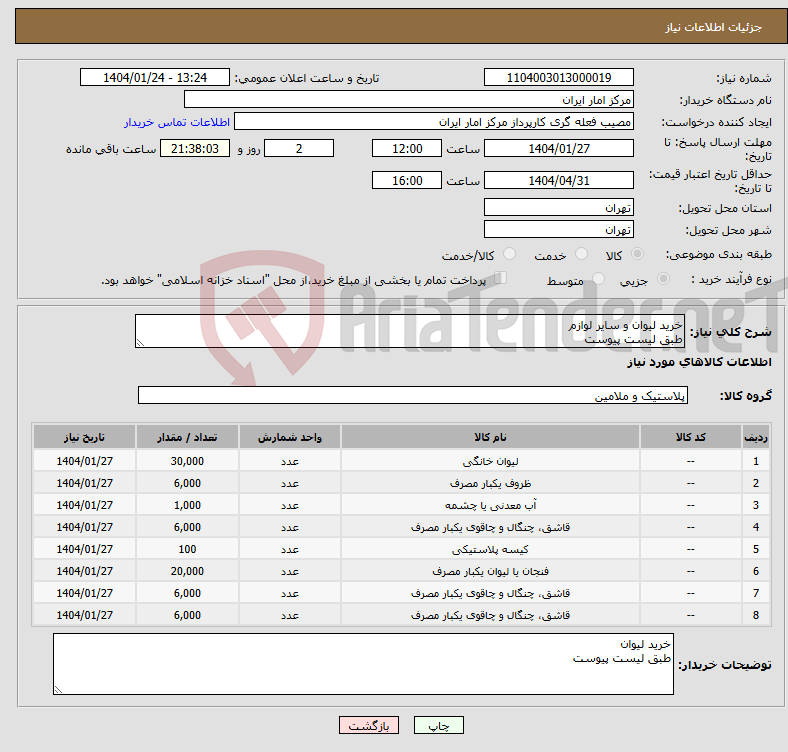This screenshot has width=788, height=752.
Task: Click the بازگشت (back) button
Action: tap(368, 725)
